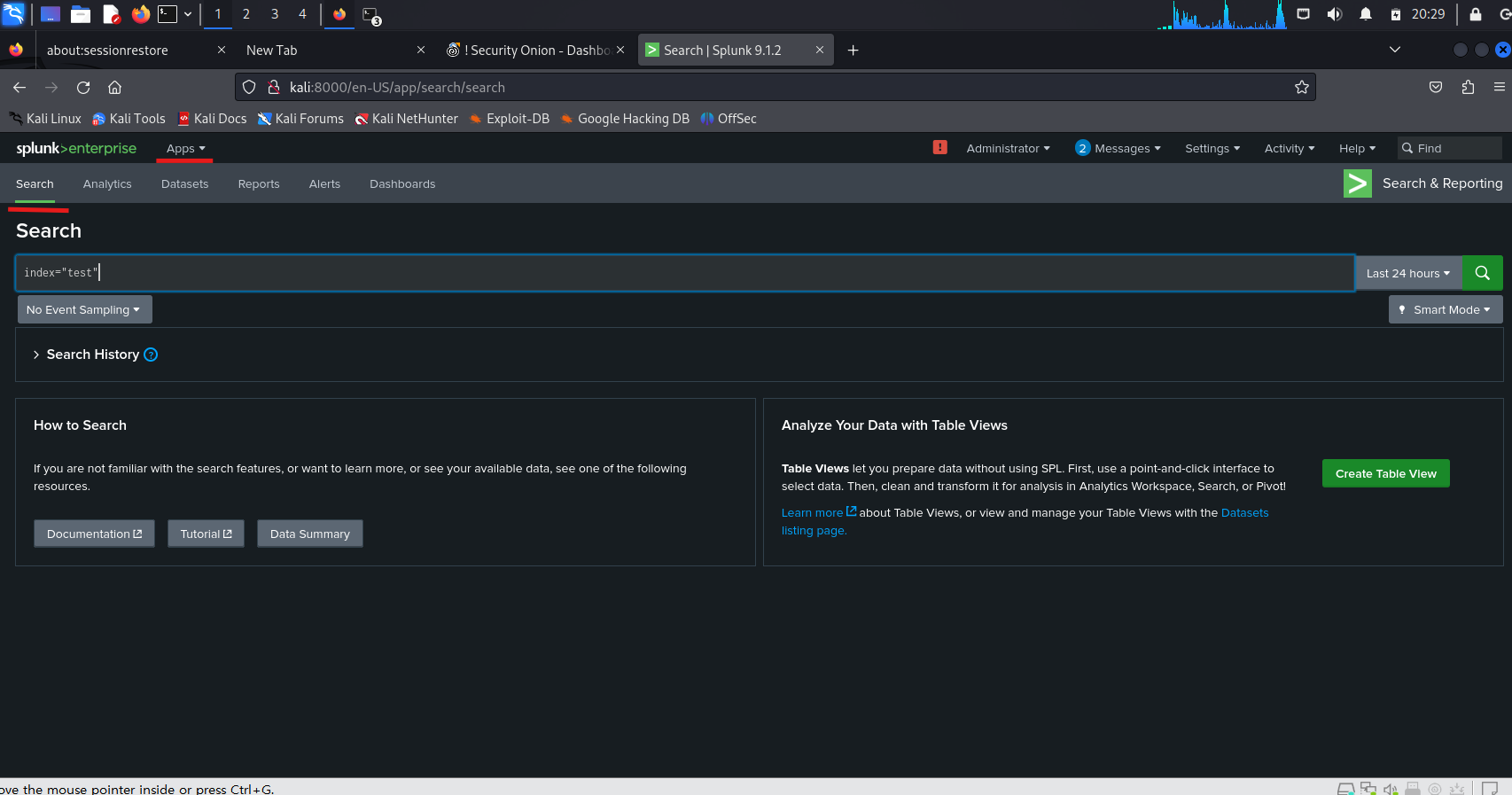Open the Kali Tools bookmark

tap(129, 119)
